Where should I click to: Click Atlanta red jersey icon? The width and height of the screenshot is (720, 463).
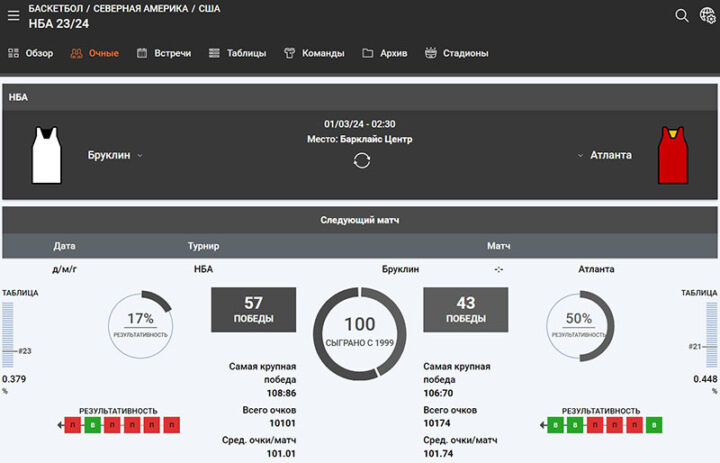point(672,155)
